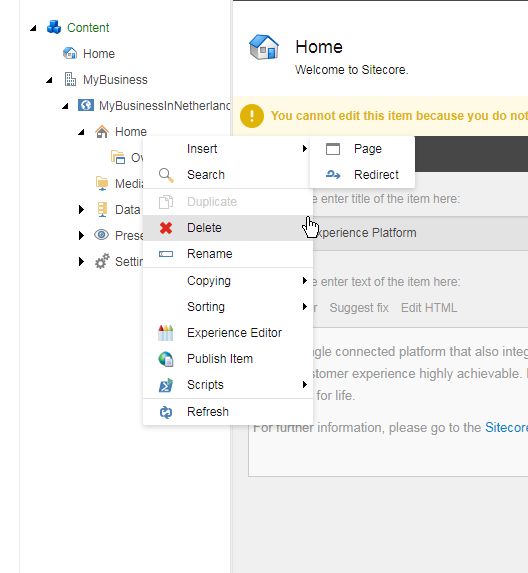This screenshot has height=573, width=528.
Task: Click the Redirect arrow icon in submenu
Action: 333,175
